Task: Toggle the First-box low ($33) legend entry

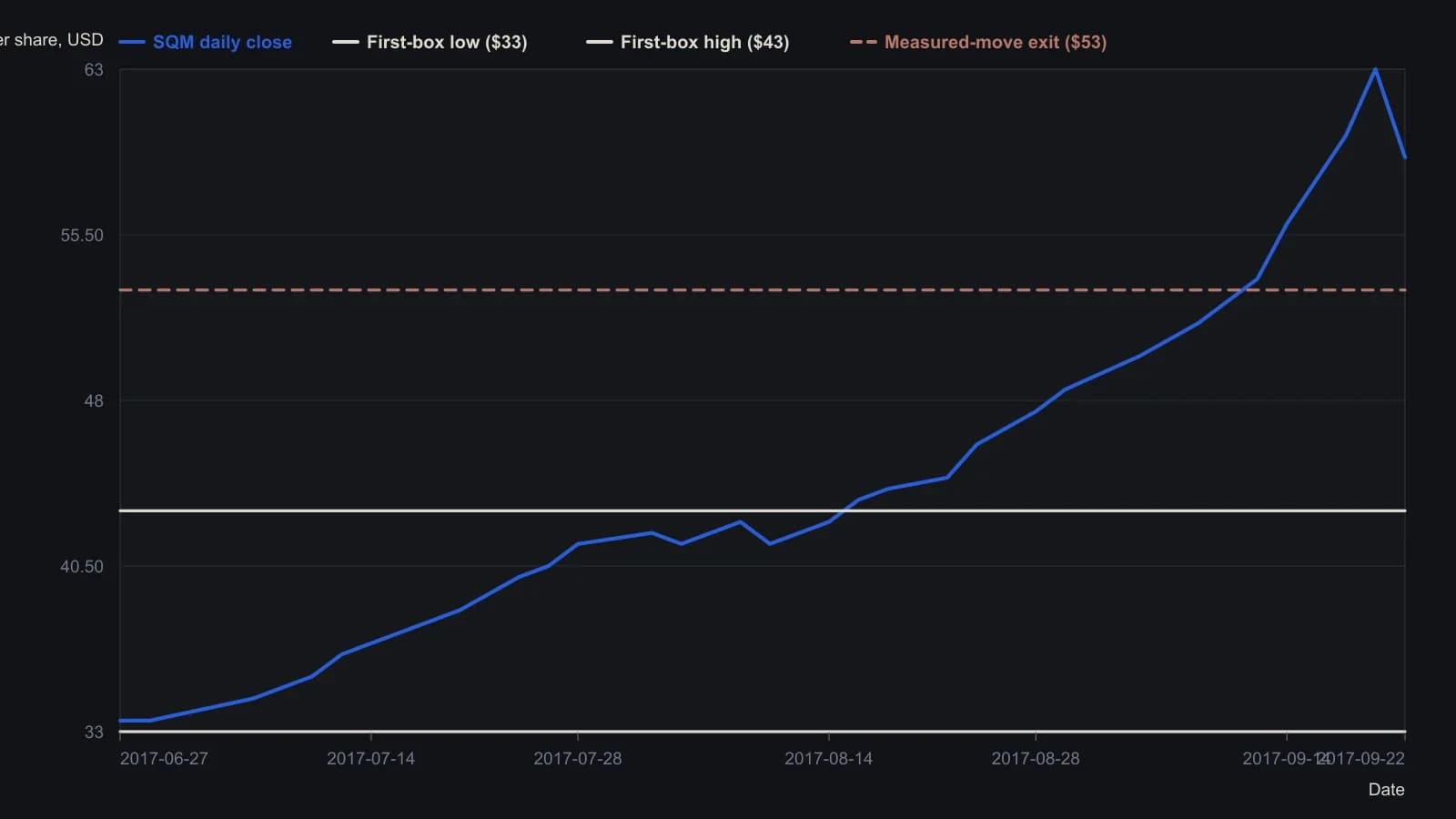Action: [430, 42]
